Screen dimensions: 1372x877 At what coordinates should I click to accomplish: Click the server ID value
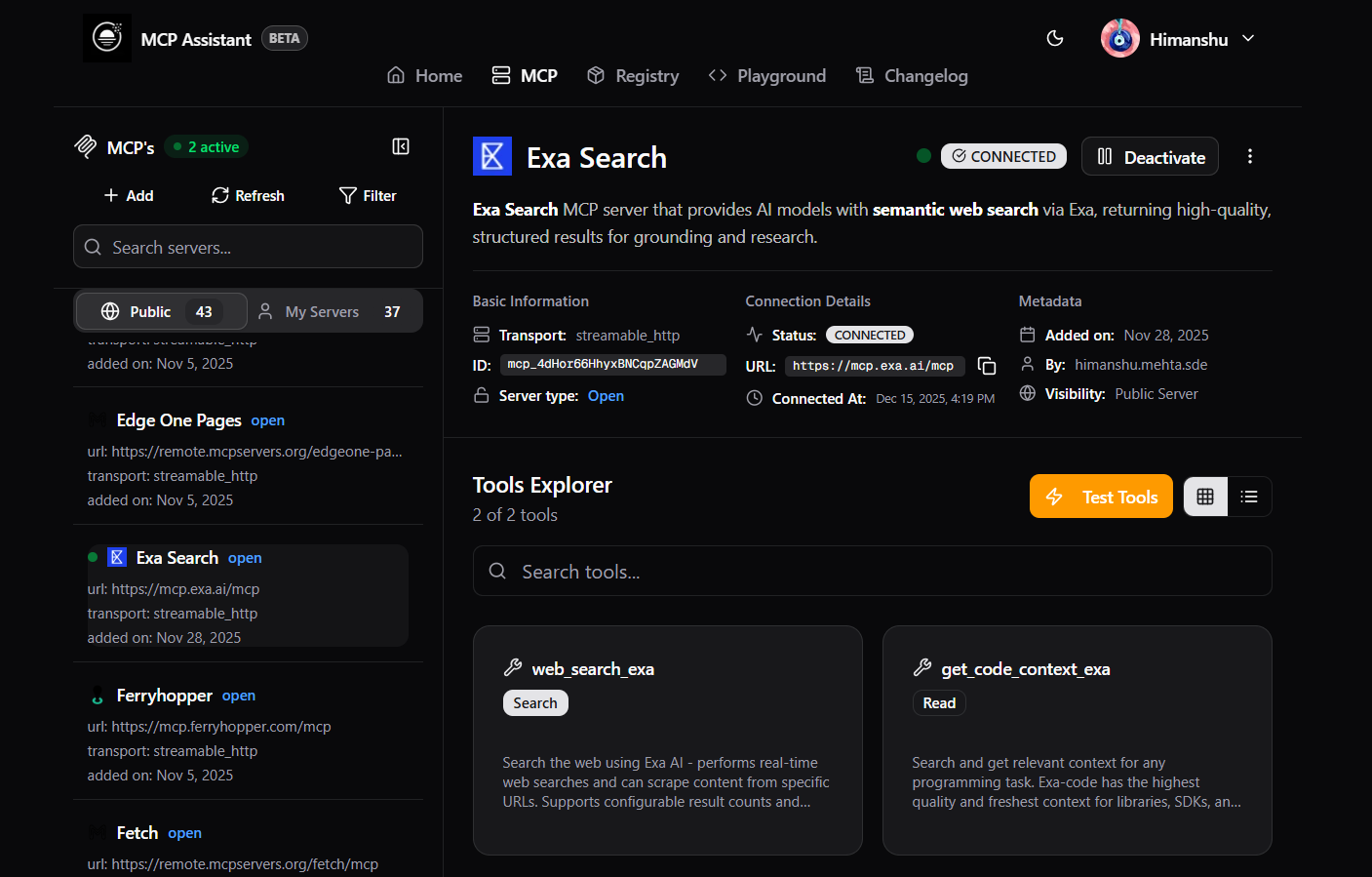pyautogui.click(x=613, y=364)
